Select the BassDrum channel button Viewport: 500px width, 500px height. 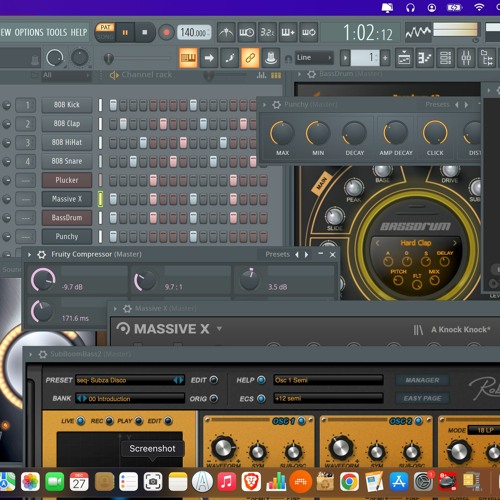pyautogui.click(x=67, y=218)
